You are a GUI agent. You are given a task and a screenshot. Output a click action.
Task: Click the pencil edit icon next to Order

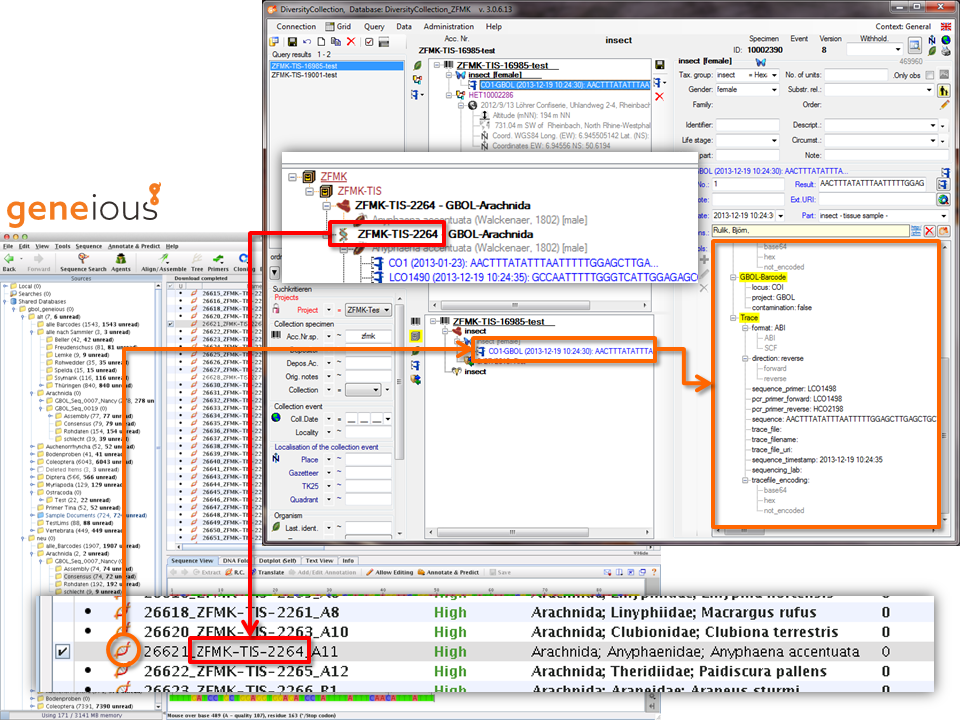[944, 104]
